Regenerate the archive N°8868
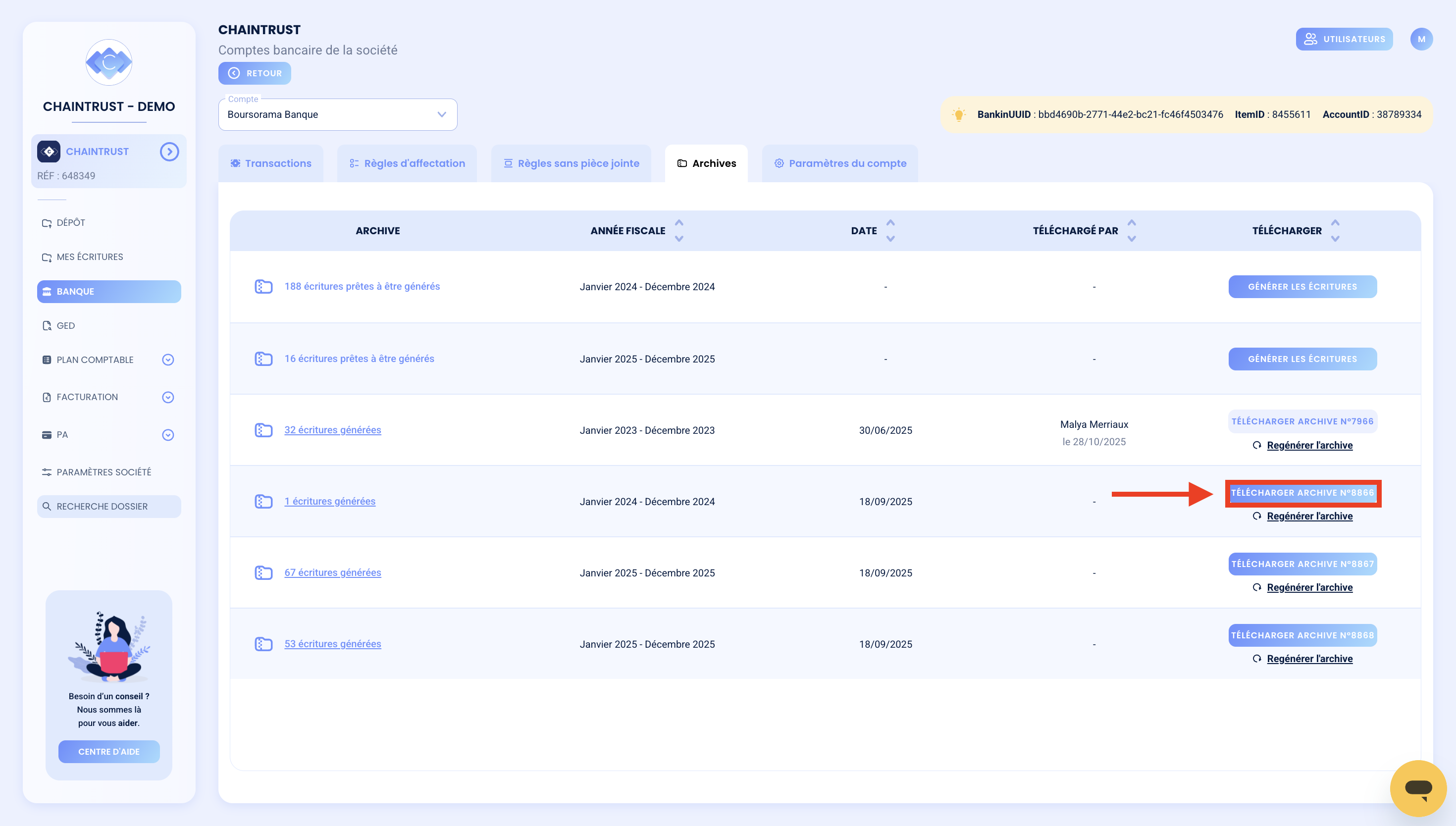 coord(1302,659)
